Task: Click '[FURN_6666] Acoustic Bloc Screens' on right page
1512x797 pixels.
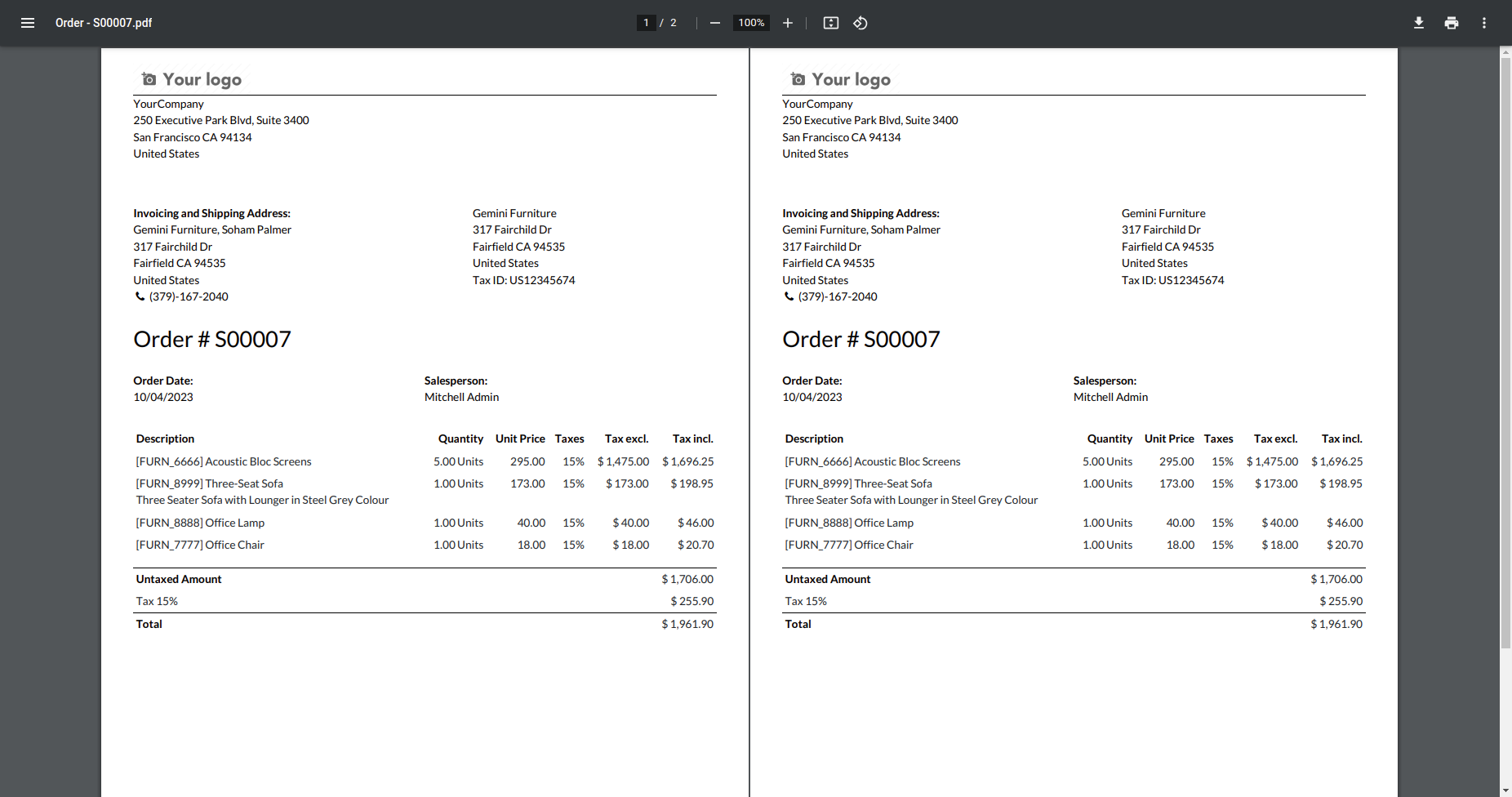Action: coord(873,461)
